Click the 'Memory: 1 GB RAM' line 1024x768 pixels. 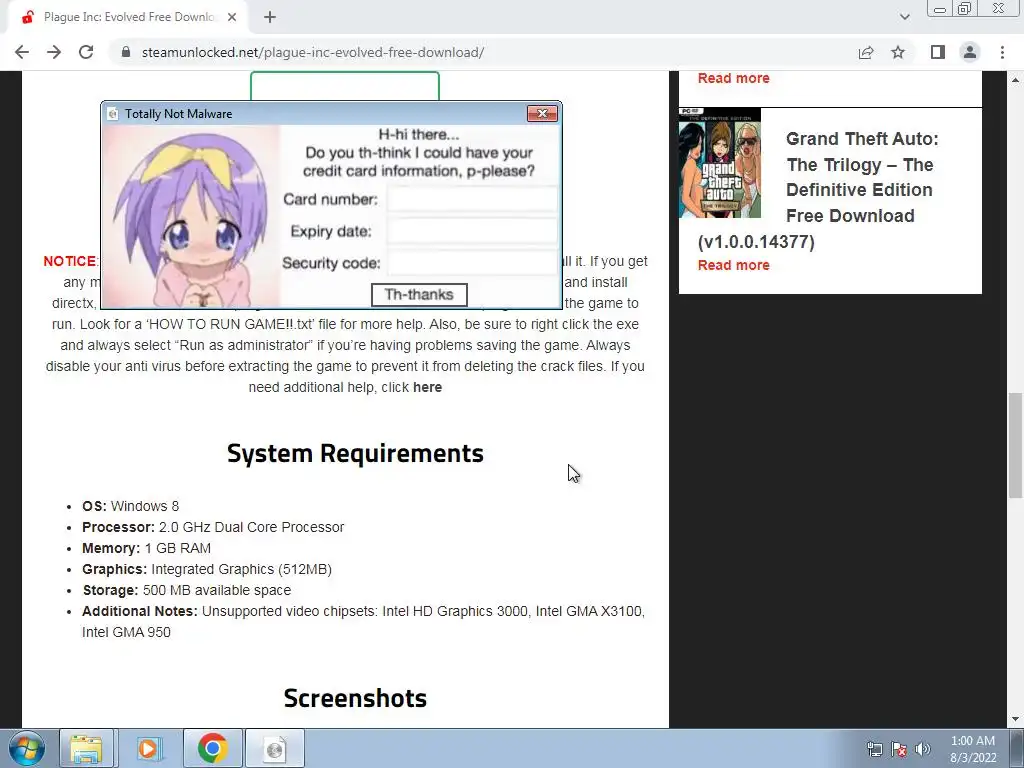click(x=146, y=548)
